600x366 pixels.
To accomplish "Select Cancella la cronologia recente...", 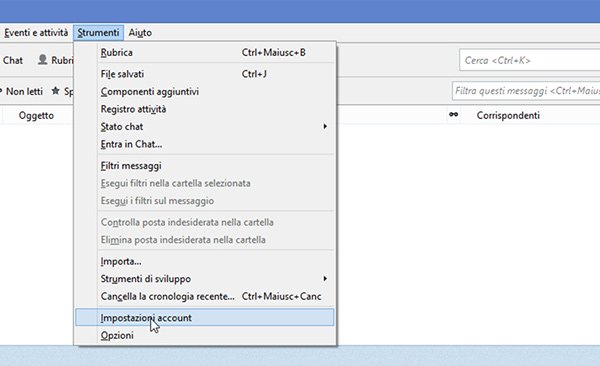I will tap(204, 297).
